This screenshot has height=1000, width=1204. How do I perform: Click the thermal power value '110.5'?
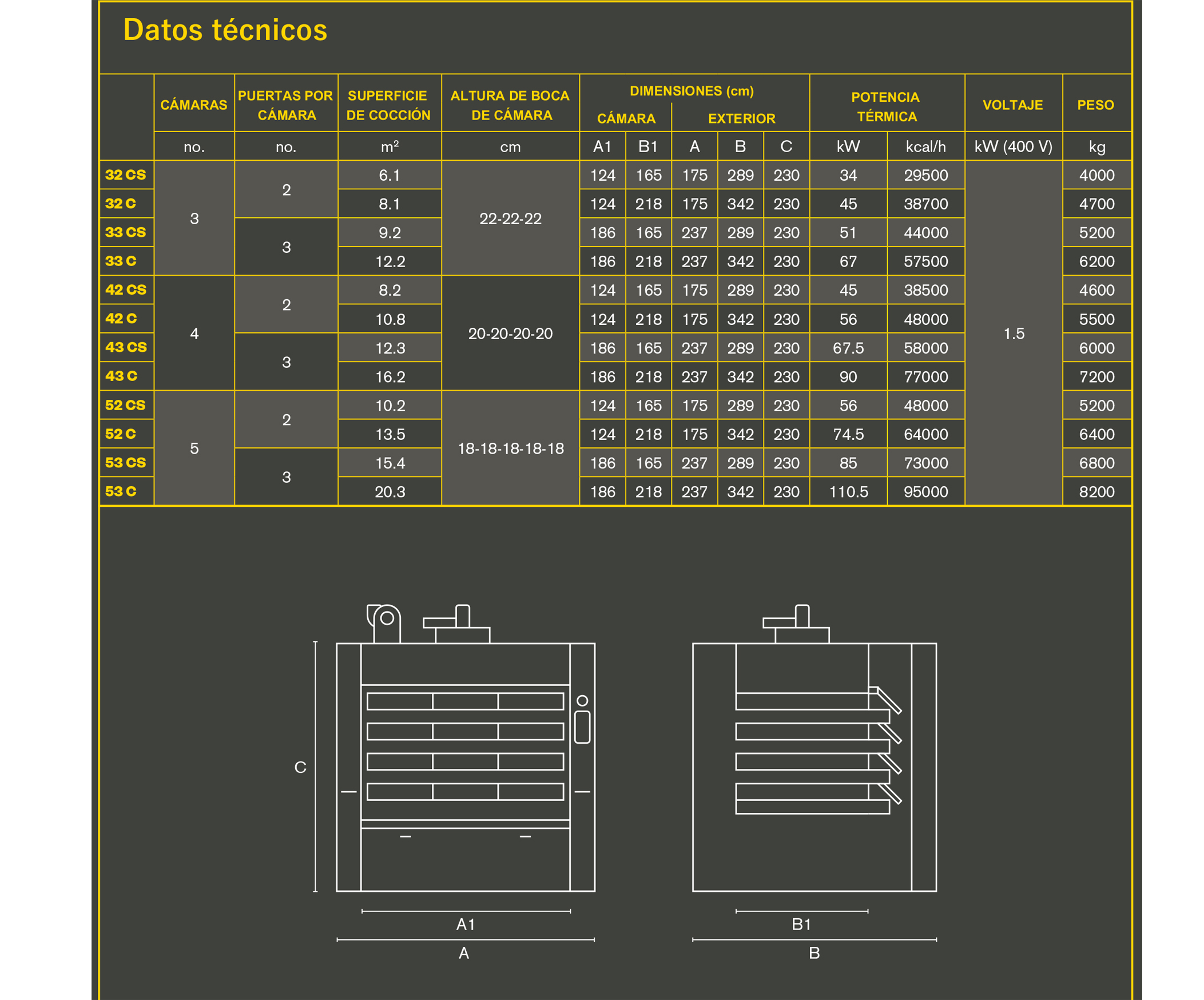[849, 492]
